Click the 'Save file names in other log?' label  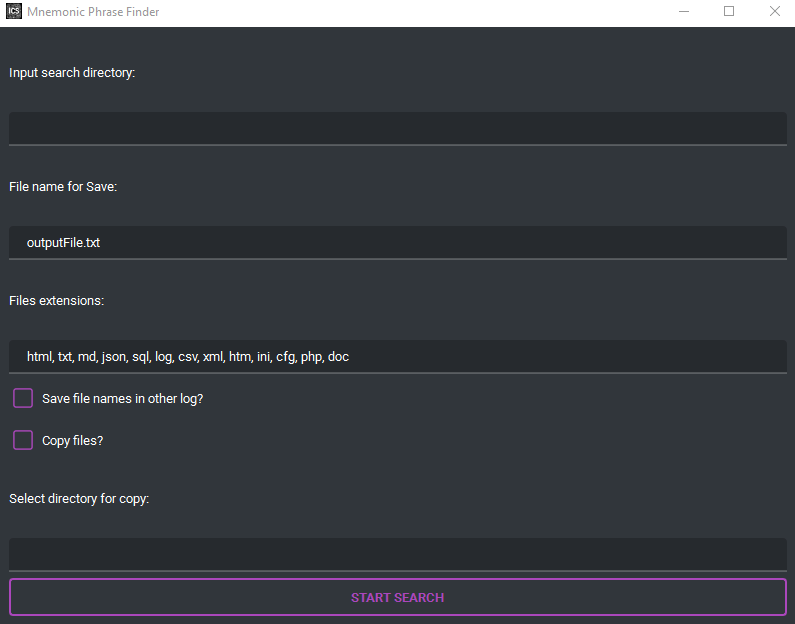(122, 398)
